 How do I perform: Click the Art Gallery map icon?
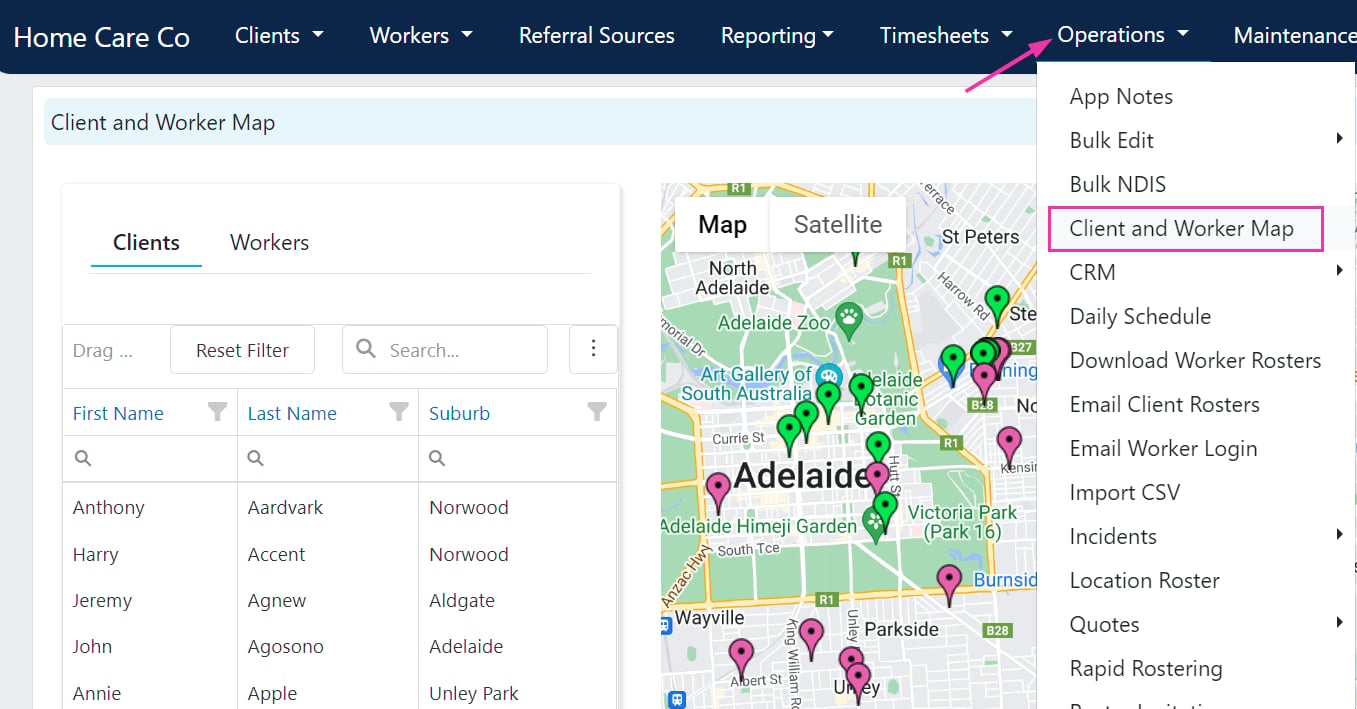coord(828,377)
